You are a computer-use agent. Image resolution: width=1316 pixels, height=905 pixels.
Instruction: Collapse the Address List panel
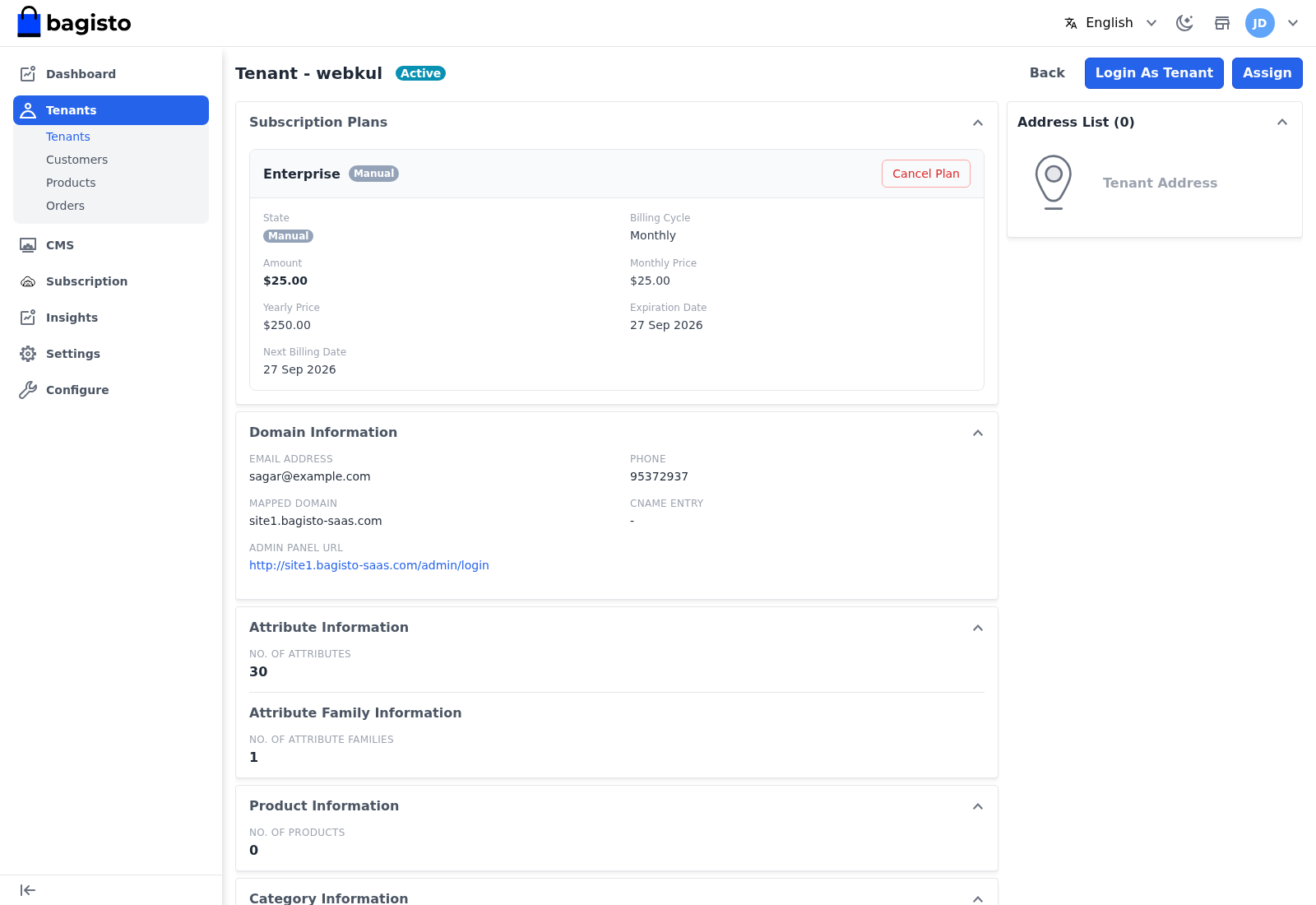[x=1282, y=122]
